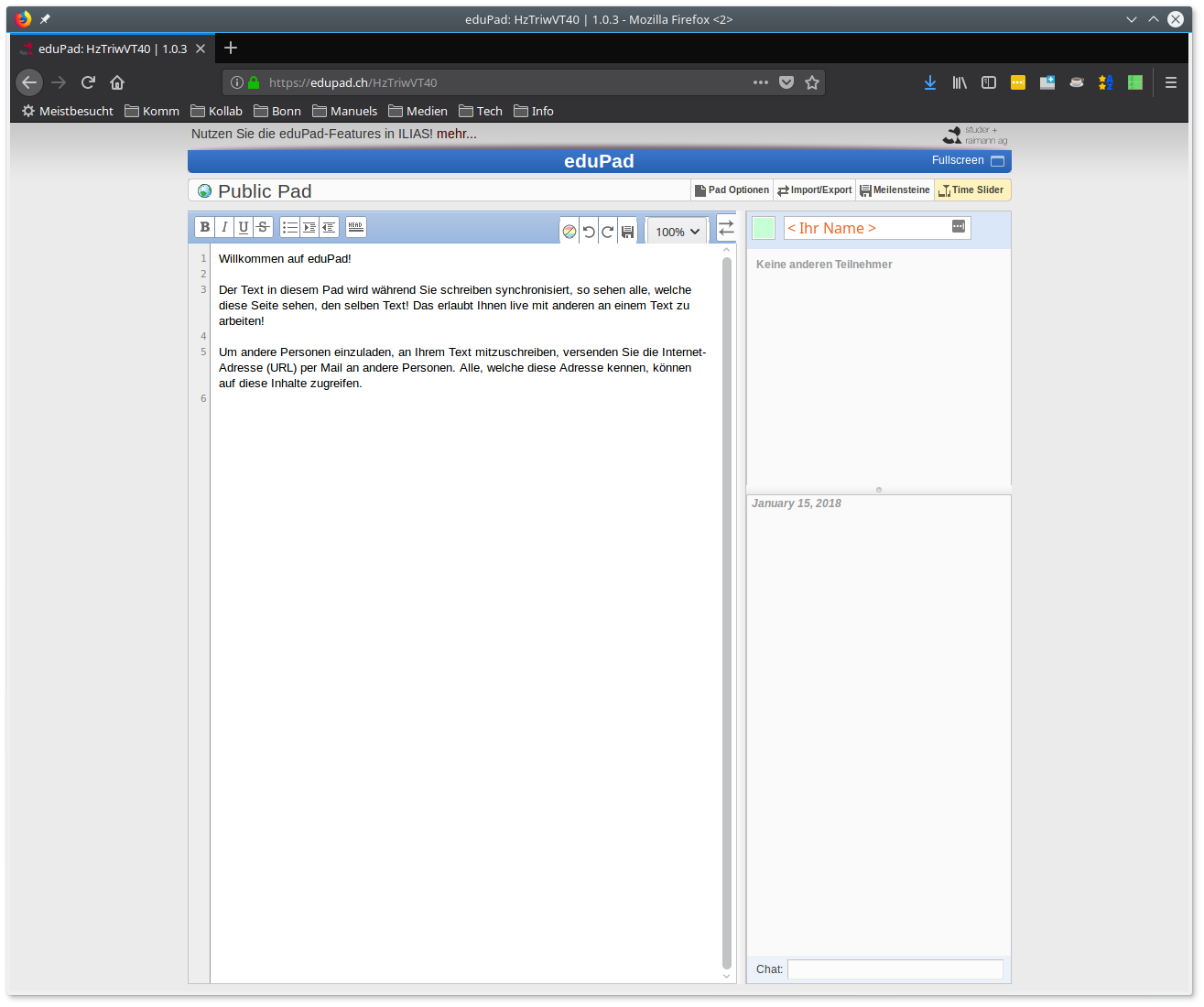This screenshot has height=1007, width=1204.
Task: Open Meilensteine
Action: [895, 190]
